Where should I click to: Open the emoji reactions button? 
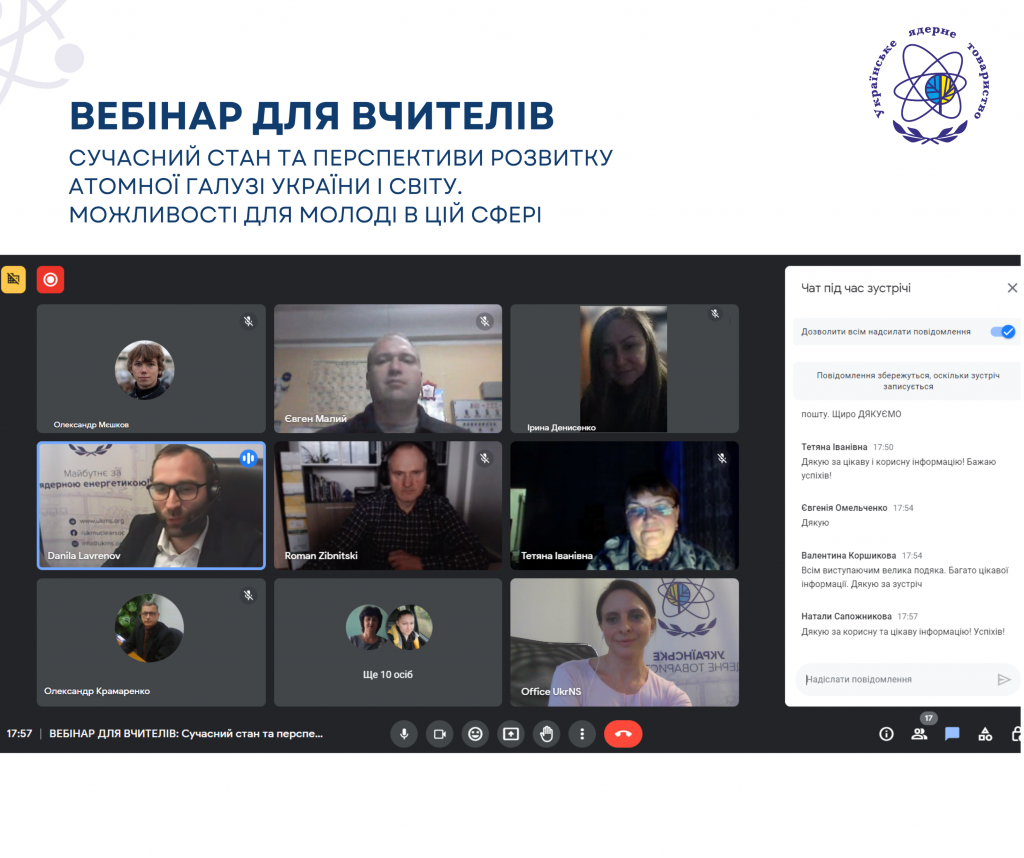tap(475, 734)
